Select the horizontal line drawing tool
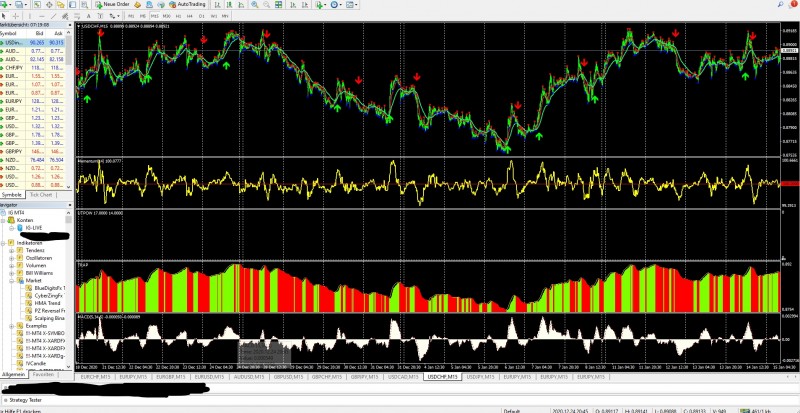The width and height of the screenshot is (800, 413). point(42,16)
